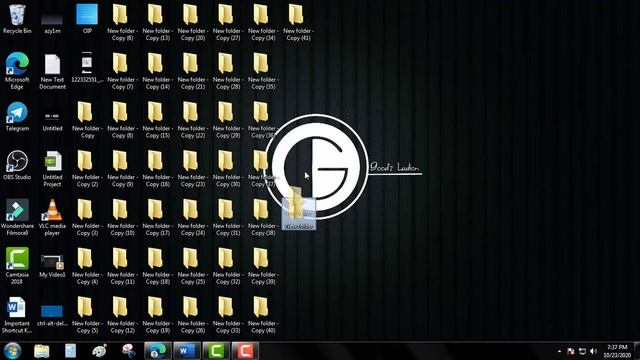Select folder New folder - Copy (10)
640x360 pixels.
point(122,217)
